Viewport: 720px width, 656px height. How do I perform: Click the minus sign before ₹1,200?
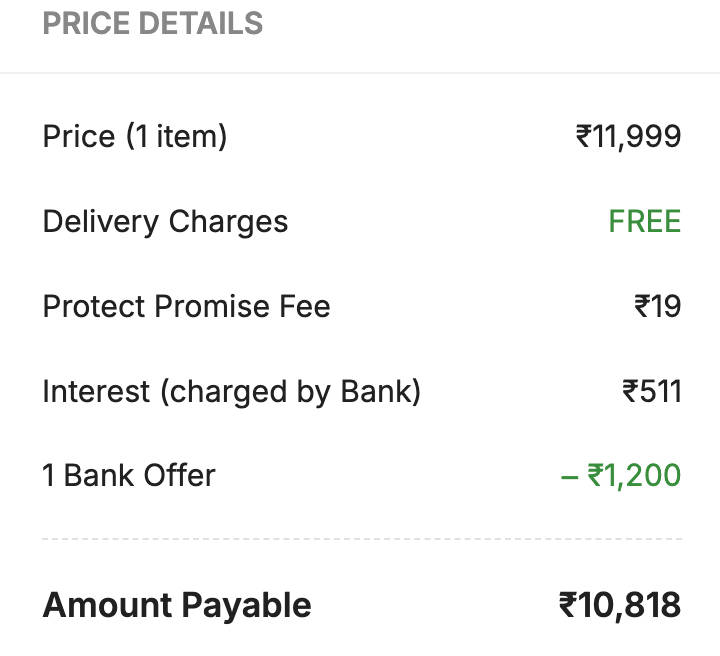click(570, 476)
